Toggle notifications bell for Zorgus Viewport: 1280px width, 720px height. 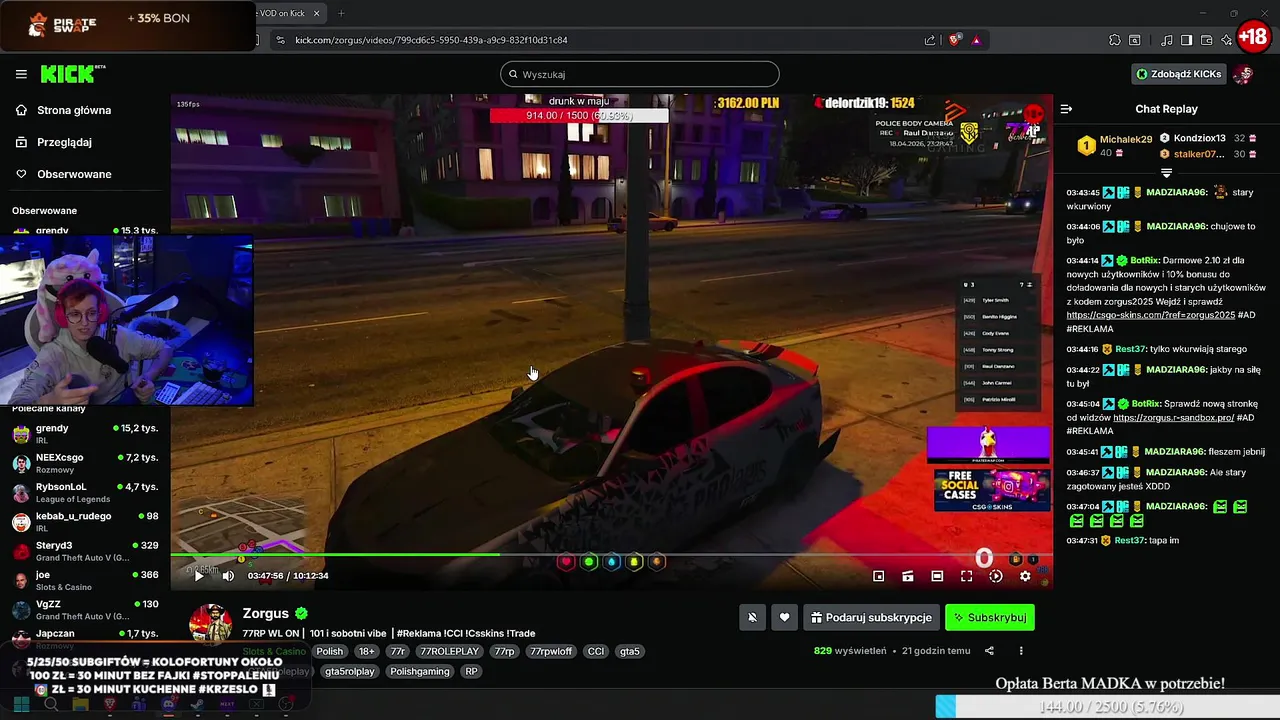(x=752, y=617)
